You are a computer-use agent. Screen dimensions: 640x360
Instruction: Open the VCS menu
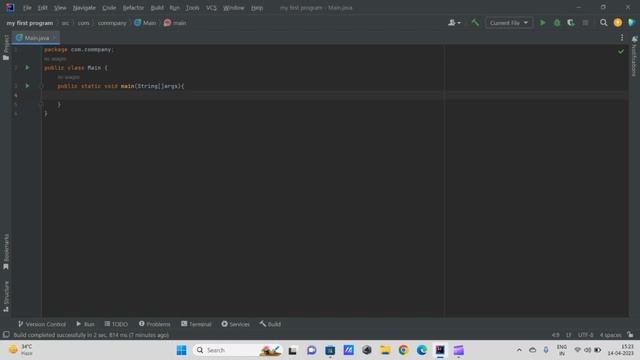[x=211, y=8]
